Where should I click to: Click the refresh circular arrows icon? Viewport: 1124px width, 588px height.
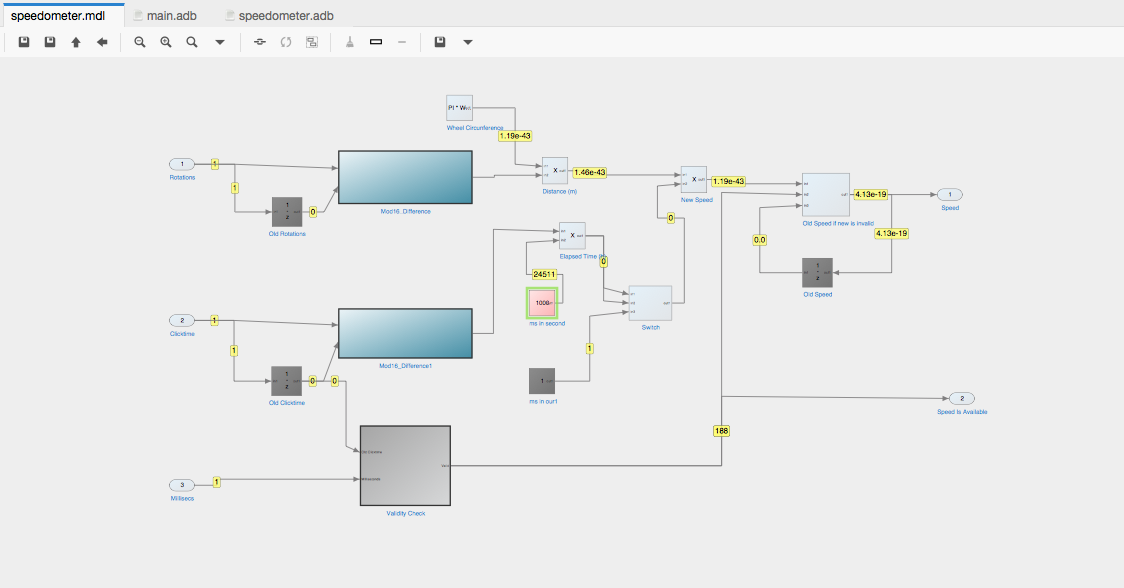tap(286, 42)
